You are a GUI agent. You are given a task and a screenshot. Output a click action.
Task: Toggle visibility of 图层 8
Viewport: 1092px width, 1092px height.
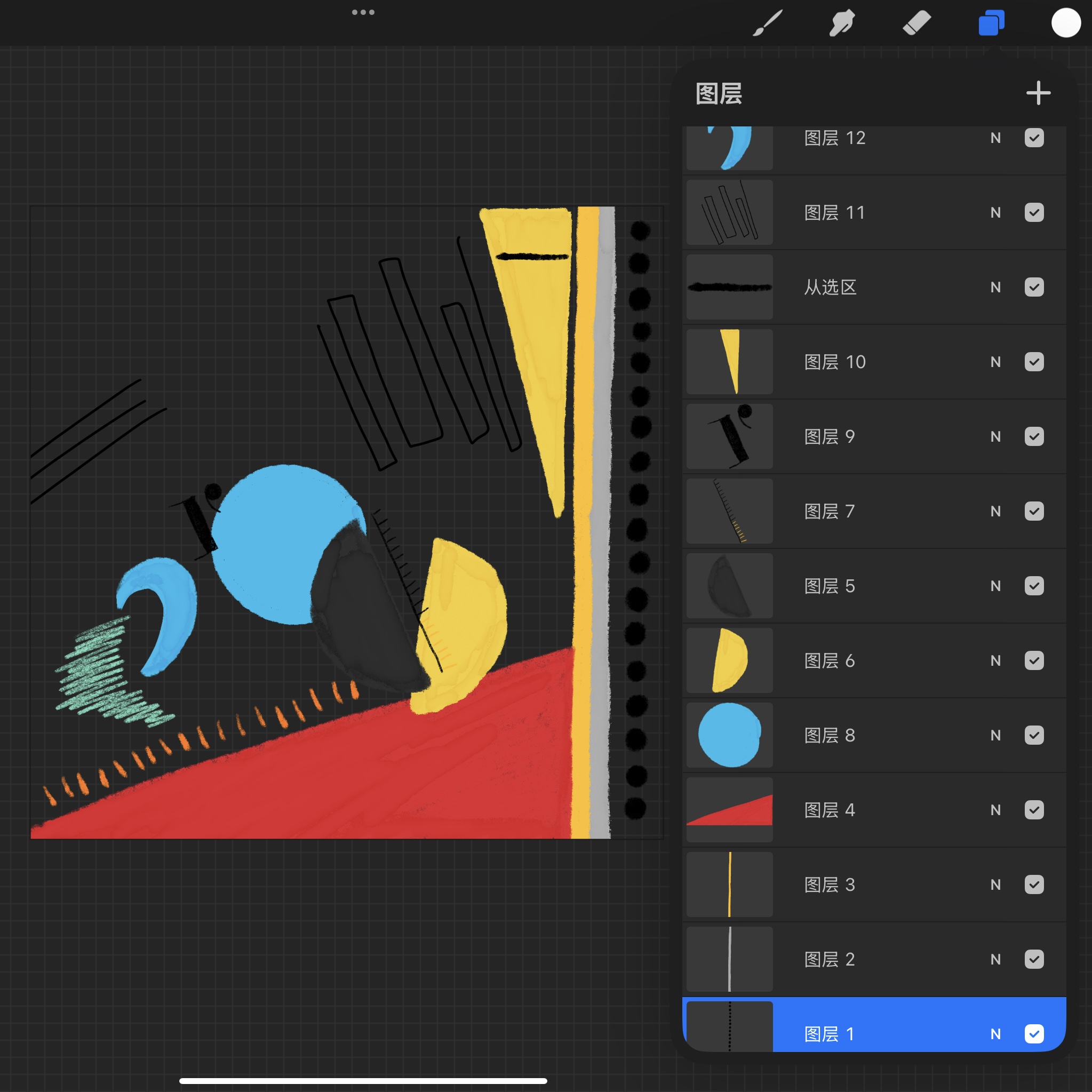coord(1034,735)
